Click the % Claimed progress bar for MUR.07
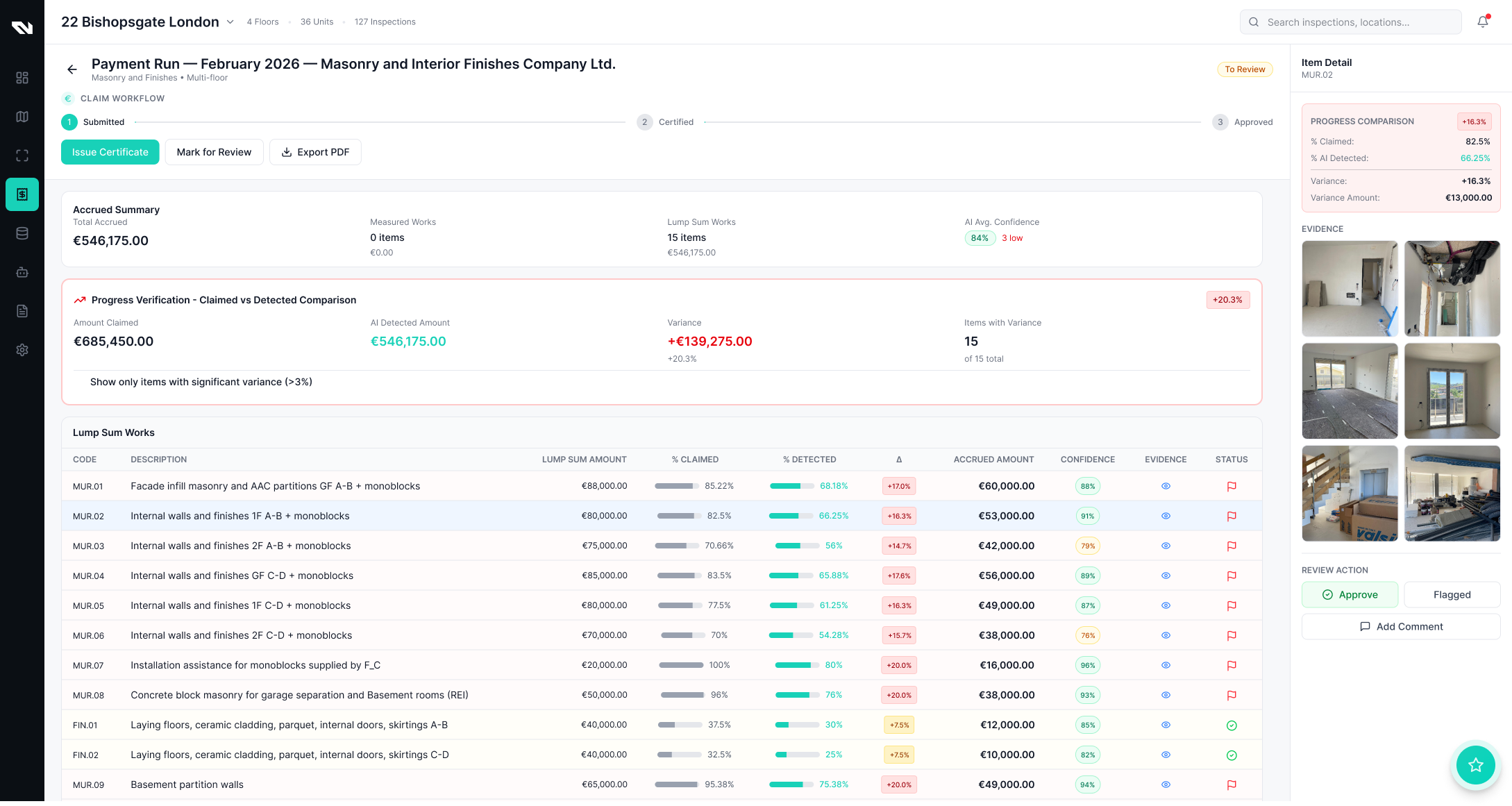The width and height of the screenshot is (1512, 806). coord(681,665)
